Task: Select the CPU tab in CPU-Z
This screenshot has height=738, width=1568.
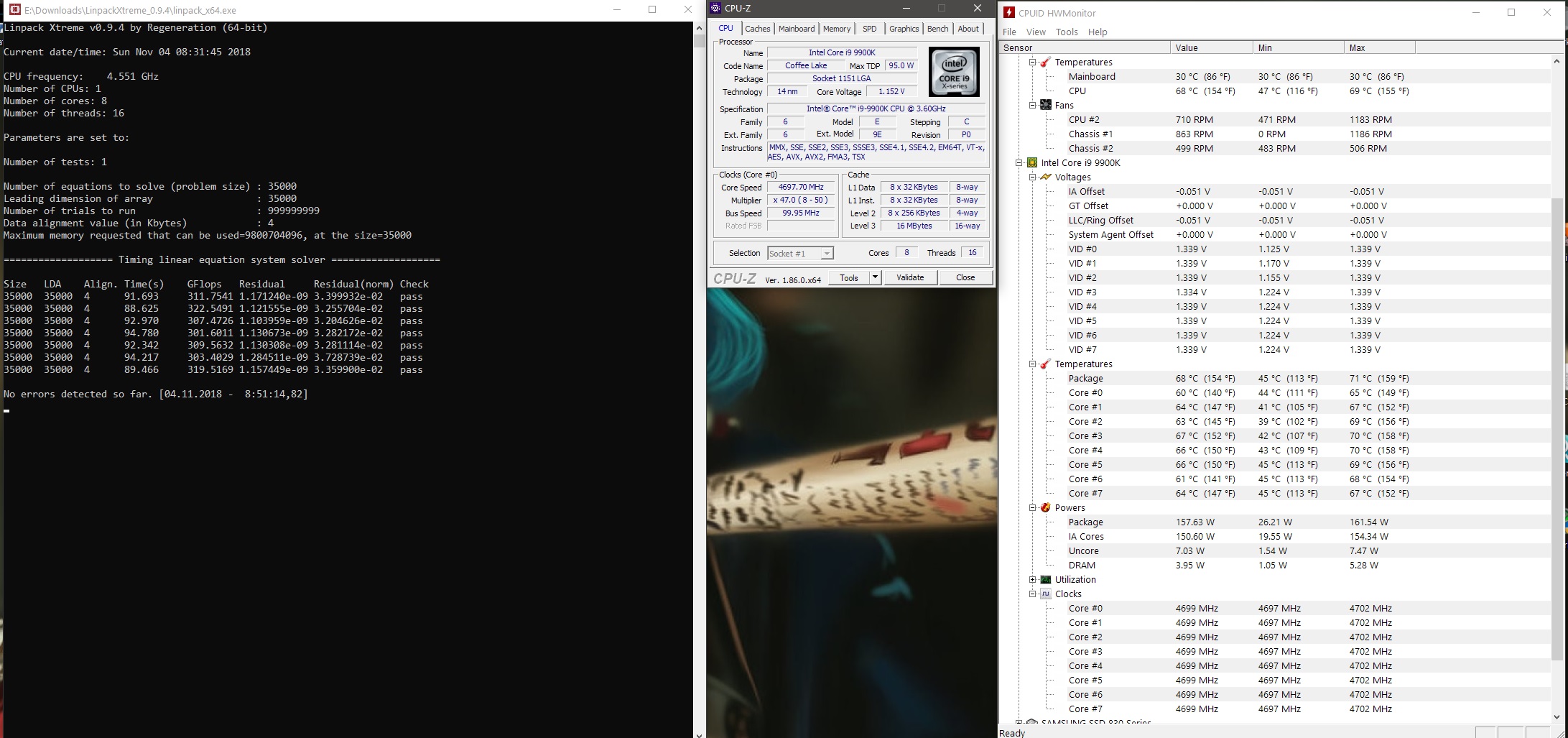Action: pos(726,28)
